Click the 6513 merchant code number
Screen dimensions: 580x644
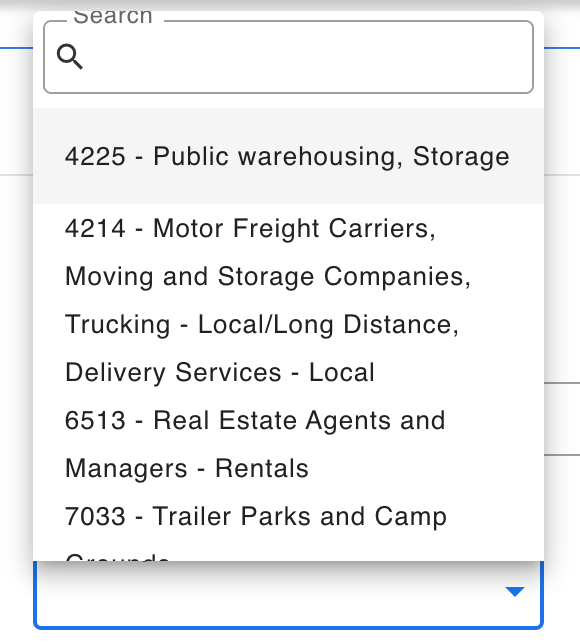click(95, 421)
